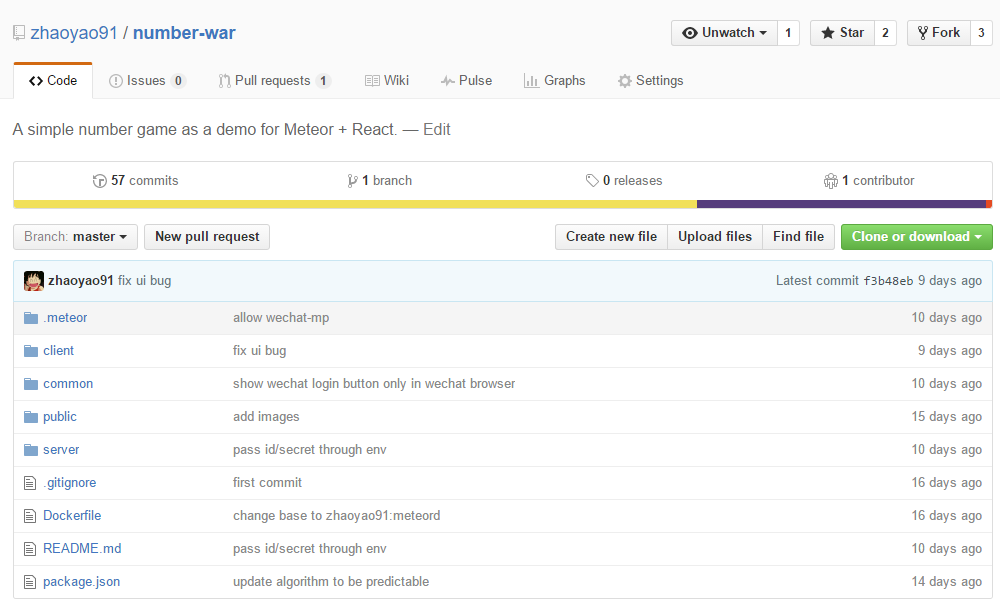The image size is (1000, 604).
Task: Click the file icon next to package.json
Action: pyautogui.click(x=30, y=582)
